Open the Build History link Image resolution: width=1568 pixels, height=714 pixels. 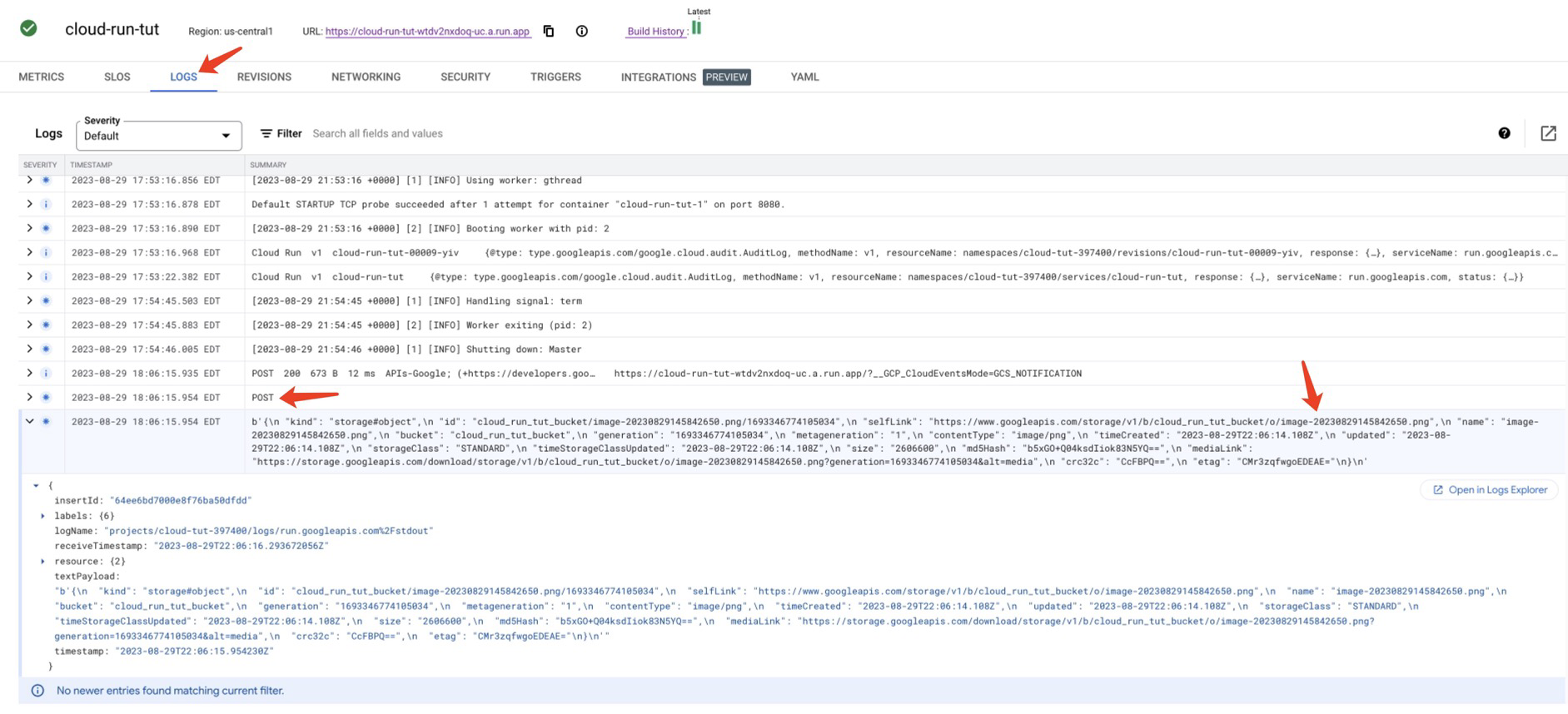(655, 32)
